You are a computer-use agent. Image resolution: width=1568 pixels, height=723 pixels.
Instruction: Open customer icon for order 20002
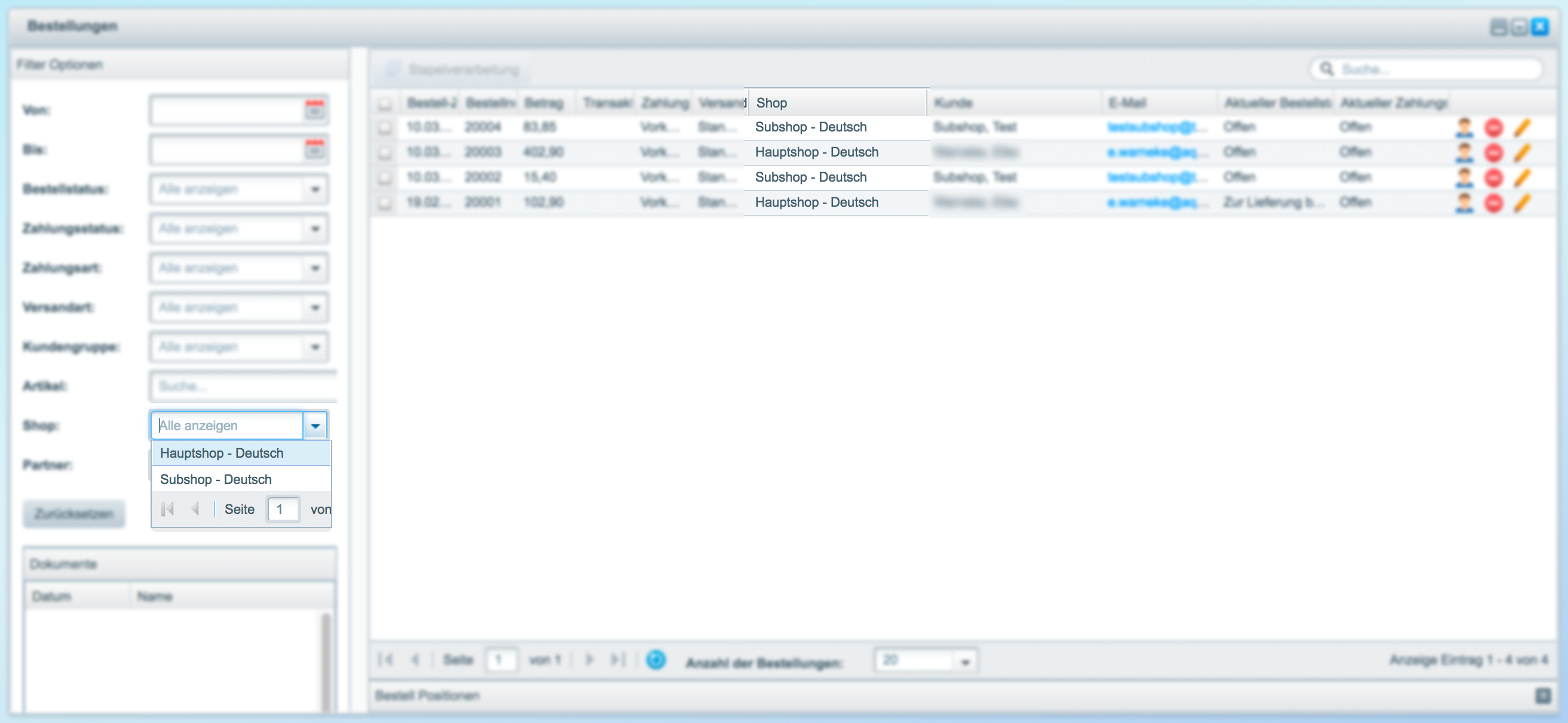(x=1465, y=177)
